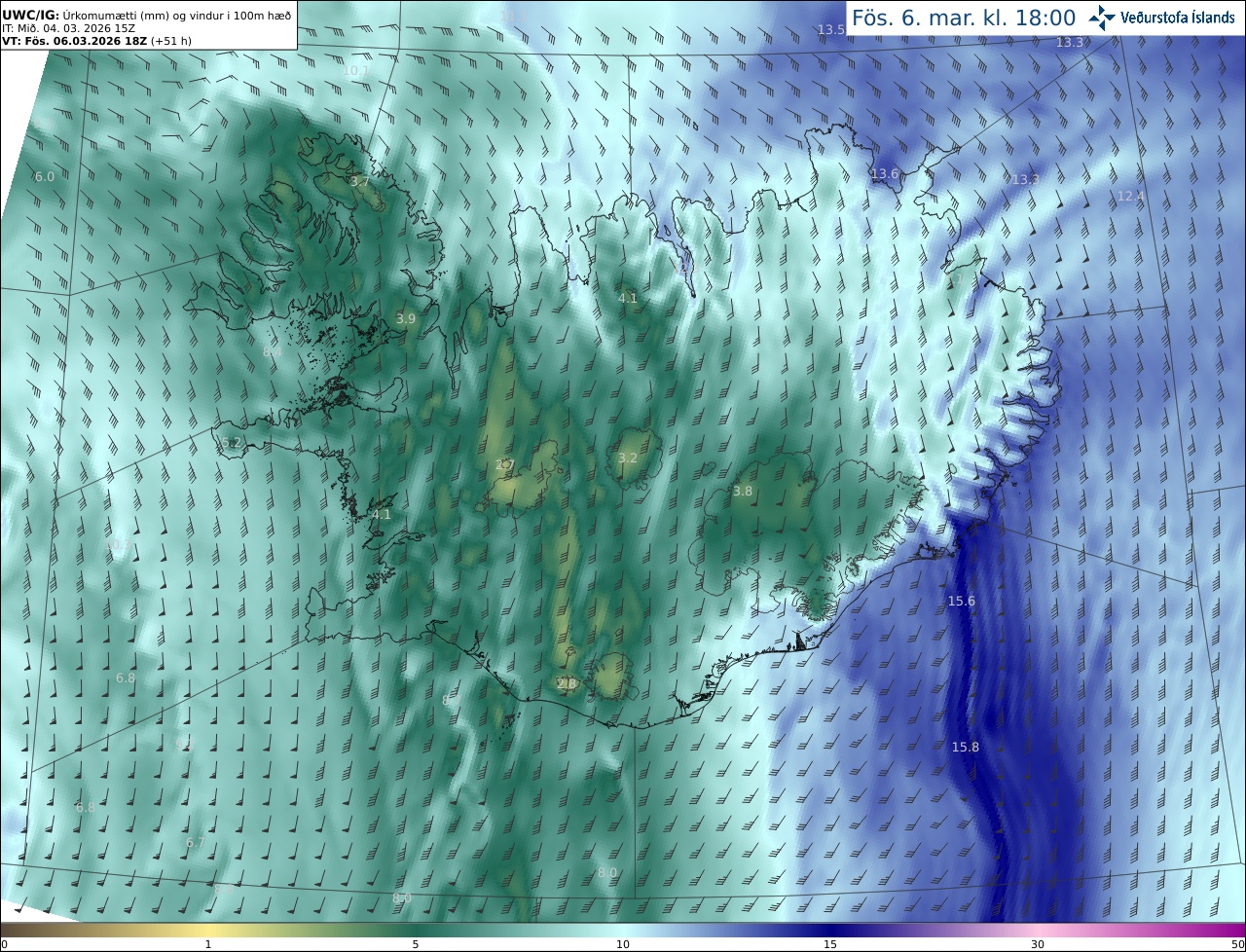Click the magenta end of the colour scale
This screenshot has width=1246, height=952.
[x=1227, y=929]
